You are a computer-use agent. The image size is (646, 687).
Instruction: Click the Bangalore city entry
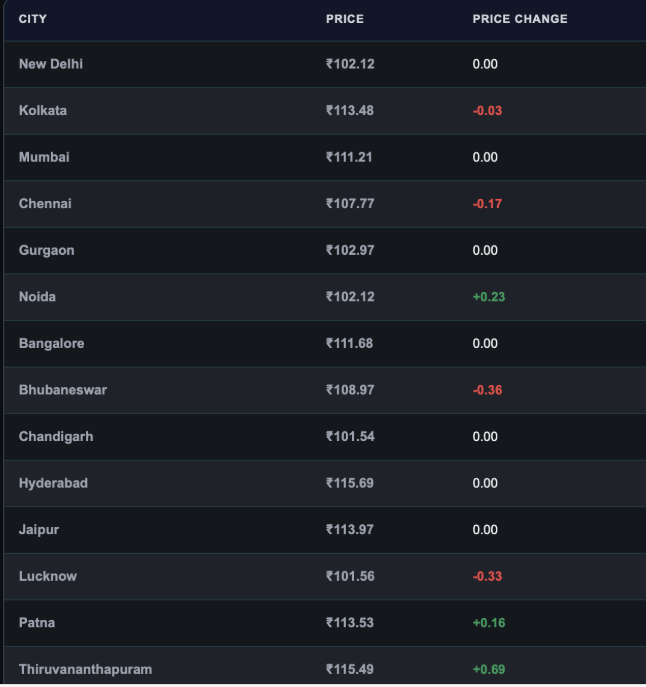pos(52,344)
